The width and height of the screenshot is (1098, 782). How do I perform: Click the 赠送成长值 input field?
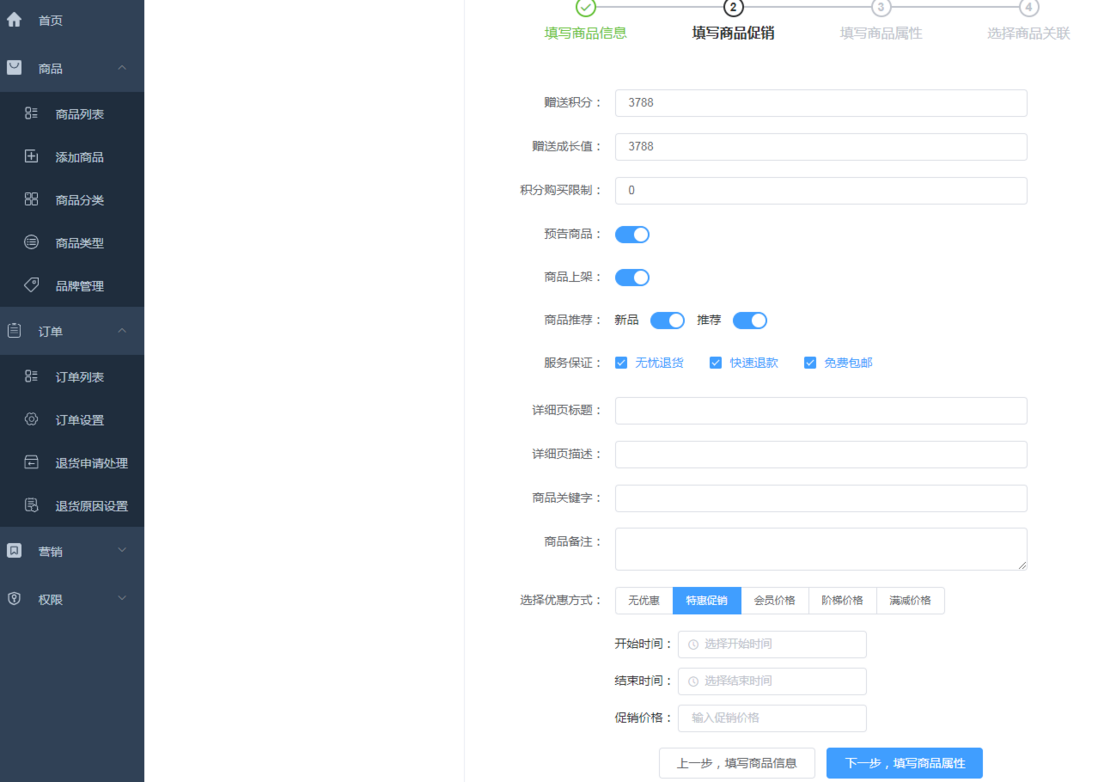(821, 147)
